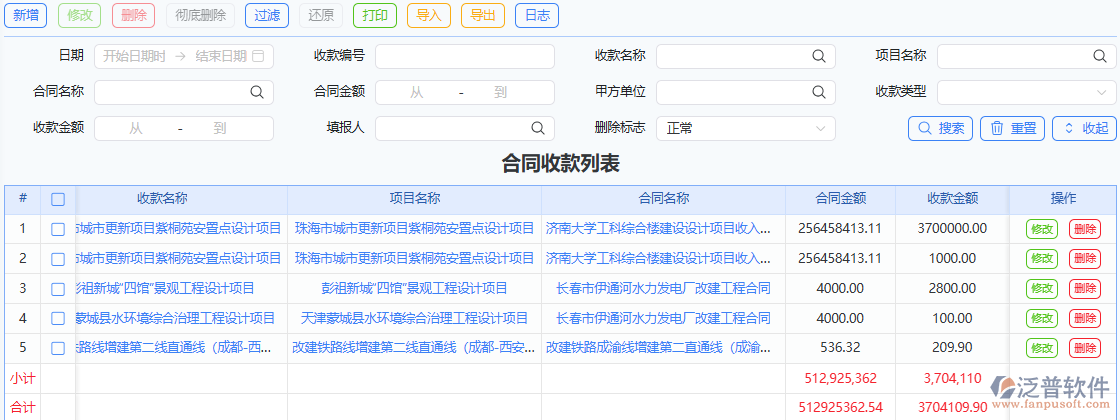The image size is (1120, 420).
Task: Open row 5 project 改建铁路线增建第二线直通线
Action: tap(414, 348)
